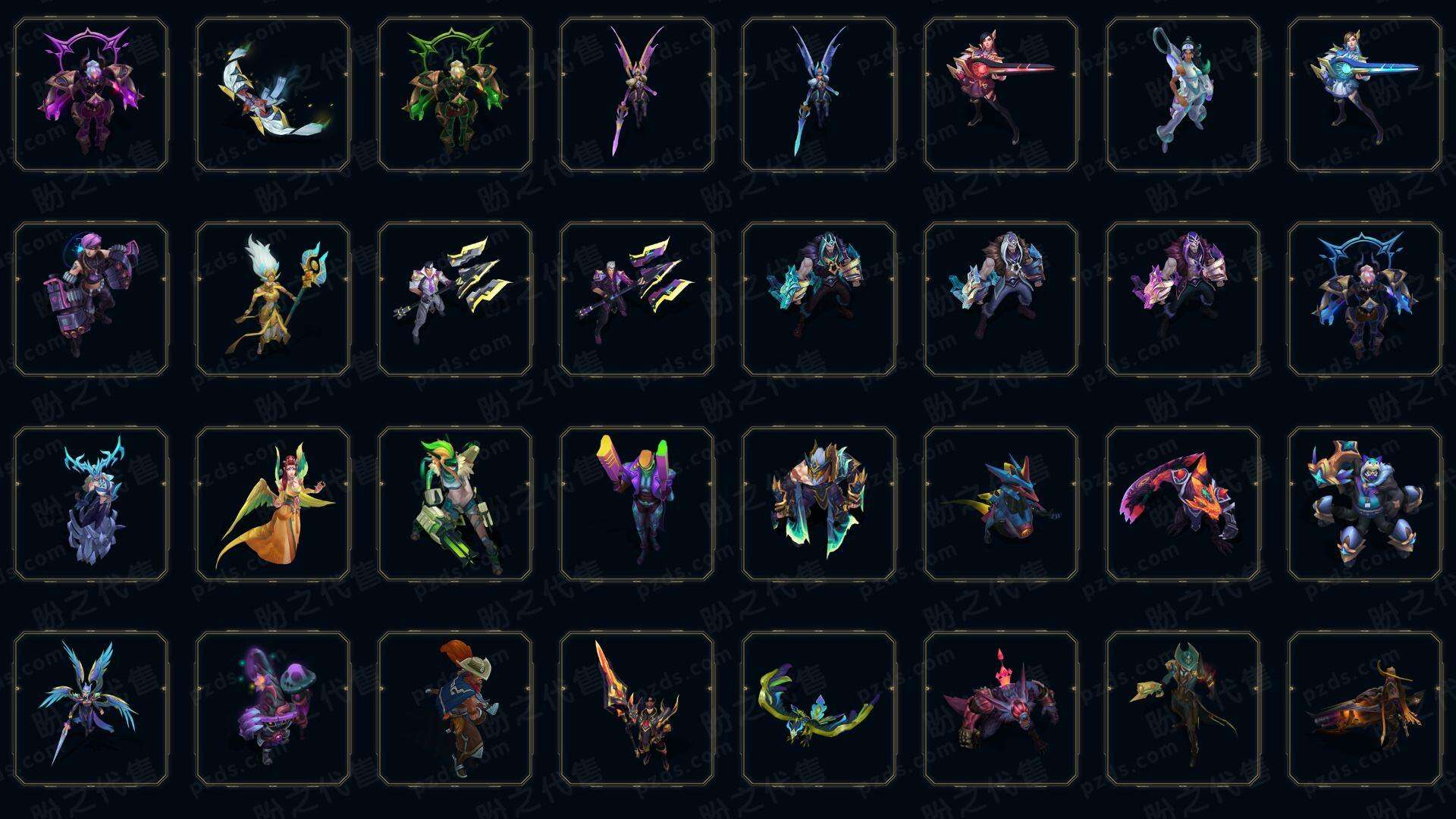Select the white crescent bow skin tile
Screen dimensions: 1456x819
[273, 94]
